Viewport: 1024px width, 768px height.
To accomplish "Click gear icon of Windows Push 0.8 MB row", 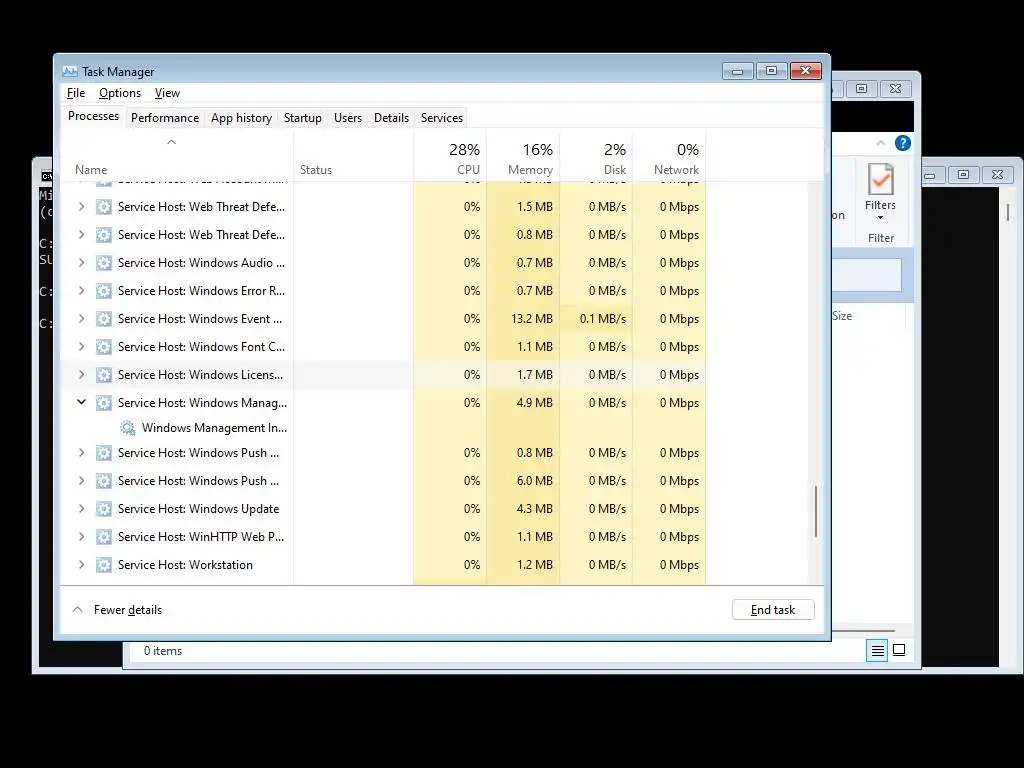I will click(x=104, y=453).
